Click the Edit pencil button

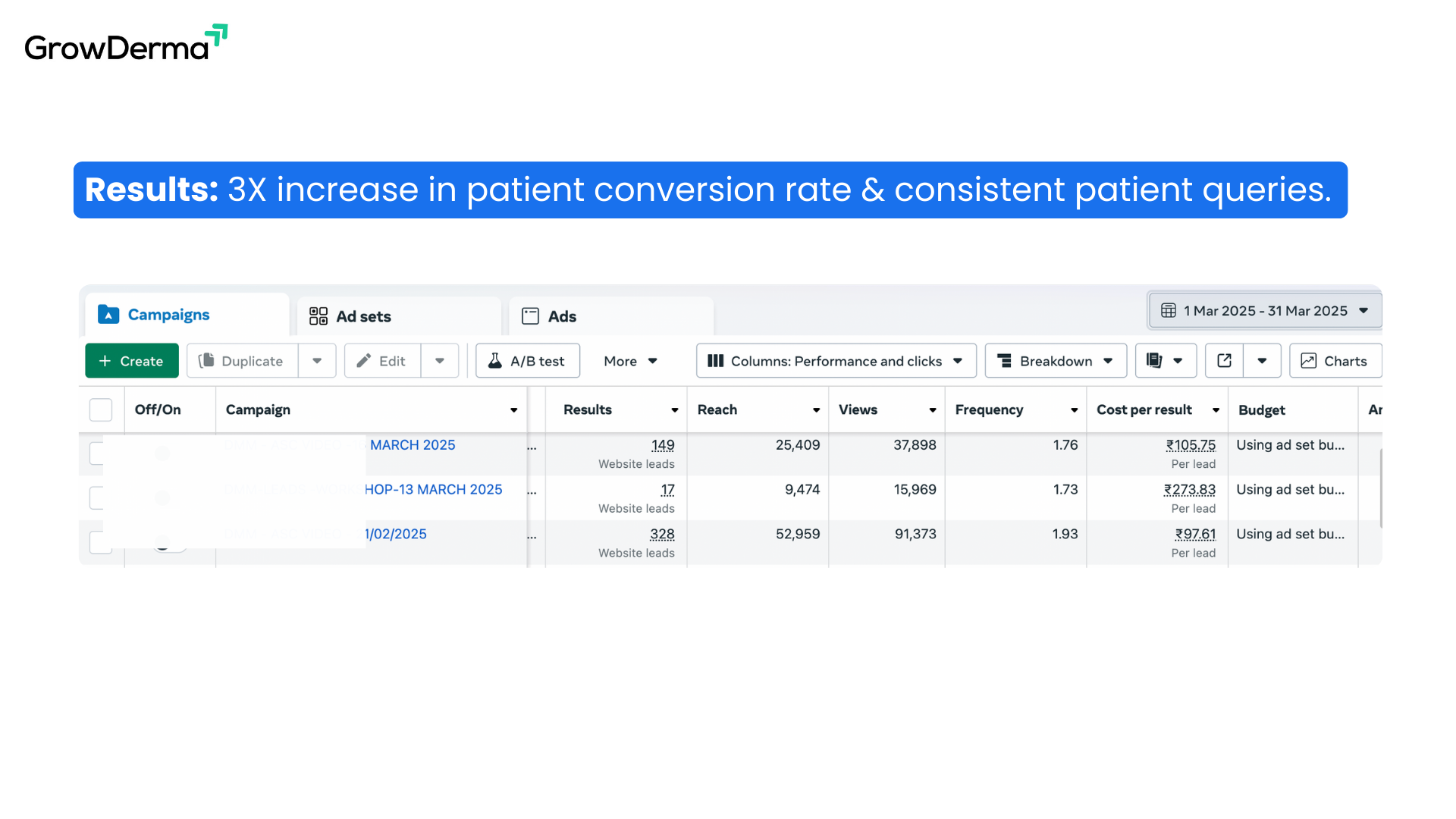[382, 361]
